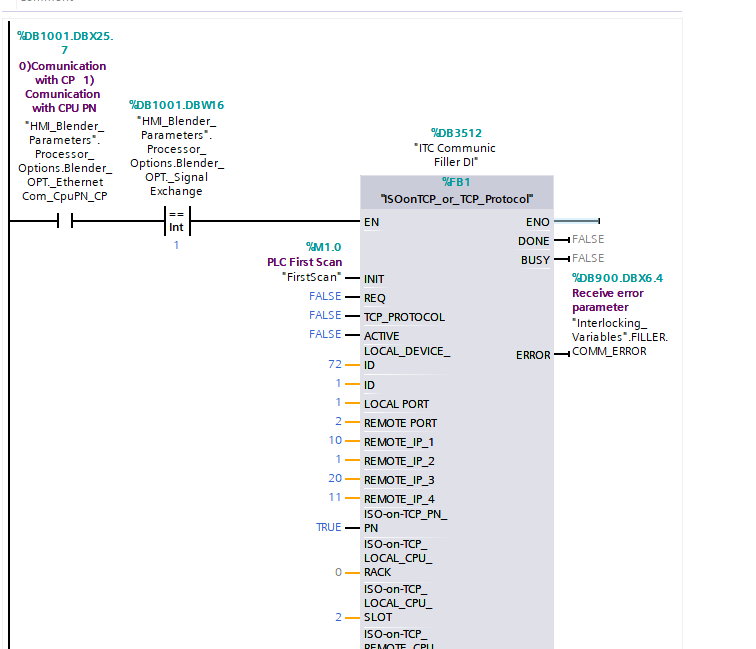Select the == Int comparator block

click(x=177, y=221)
